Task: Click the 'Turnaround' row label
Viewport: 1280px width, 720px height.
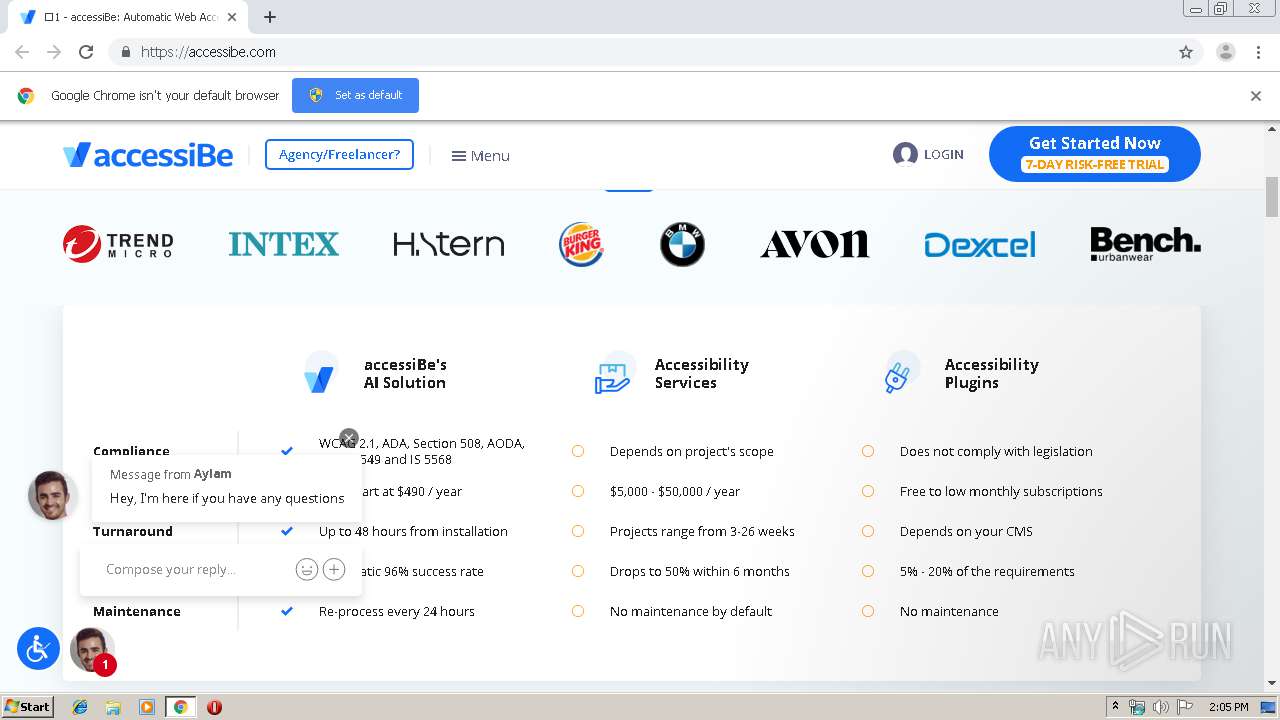Action: pos(133,531)
